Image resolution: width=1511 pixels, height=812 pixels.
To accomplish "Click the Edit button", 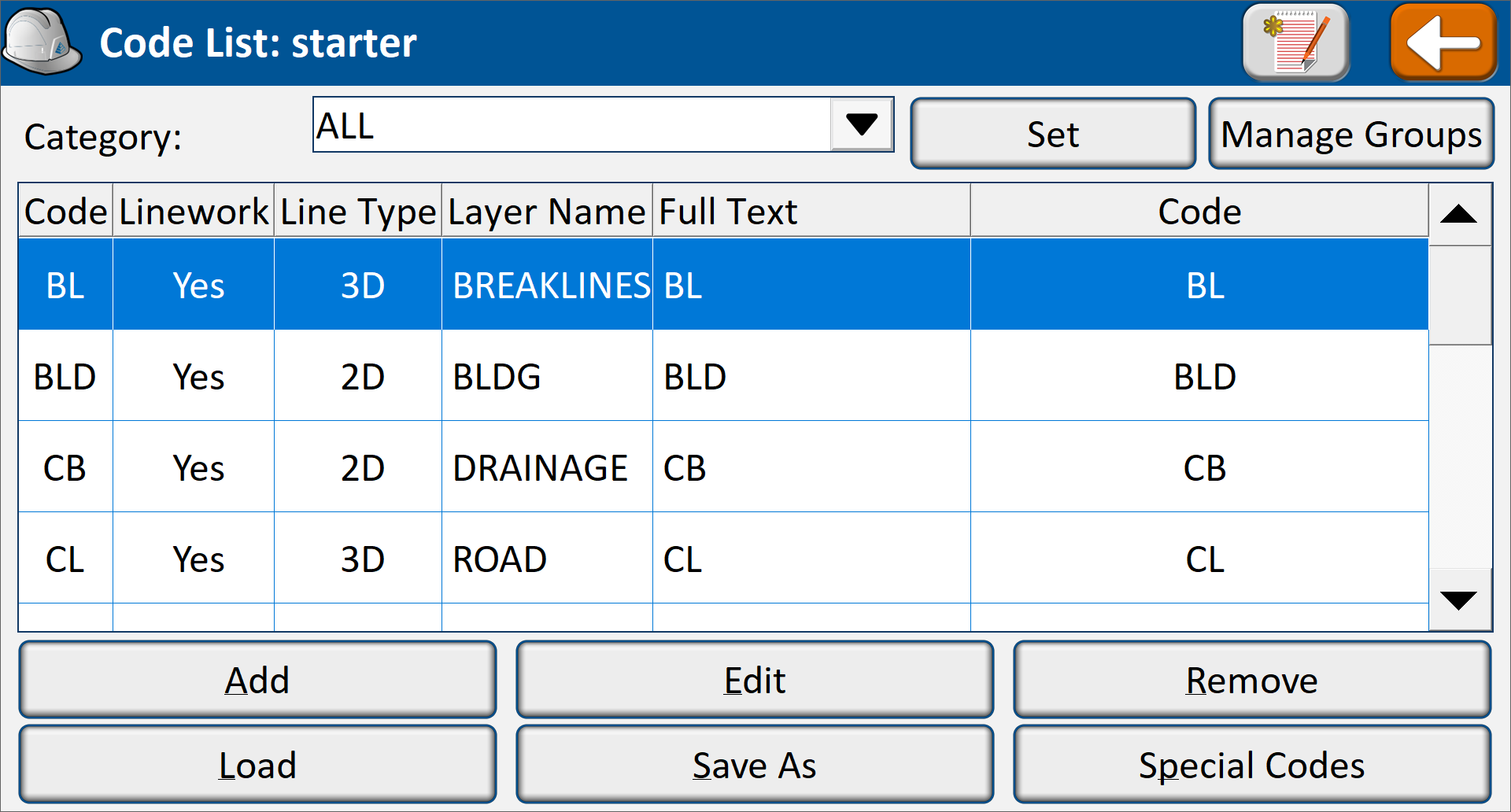I will tap(755, 680).
